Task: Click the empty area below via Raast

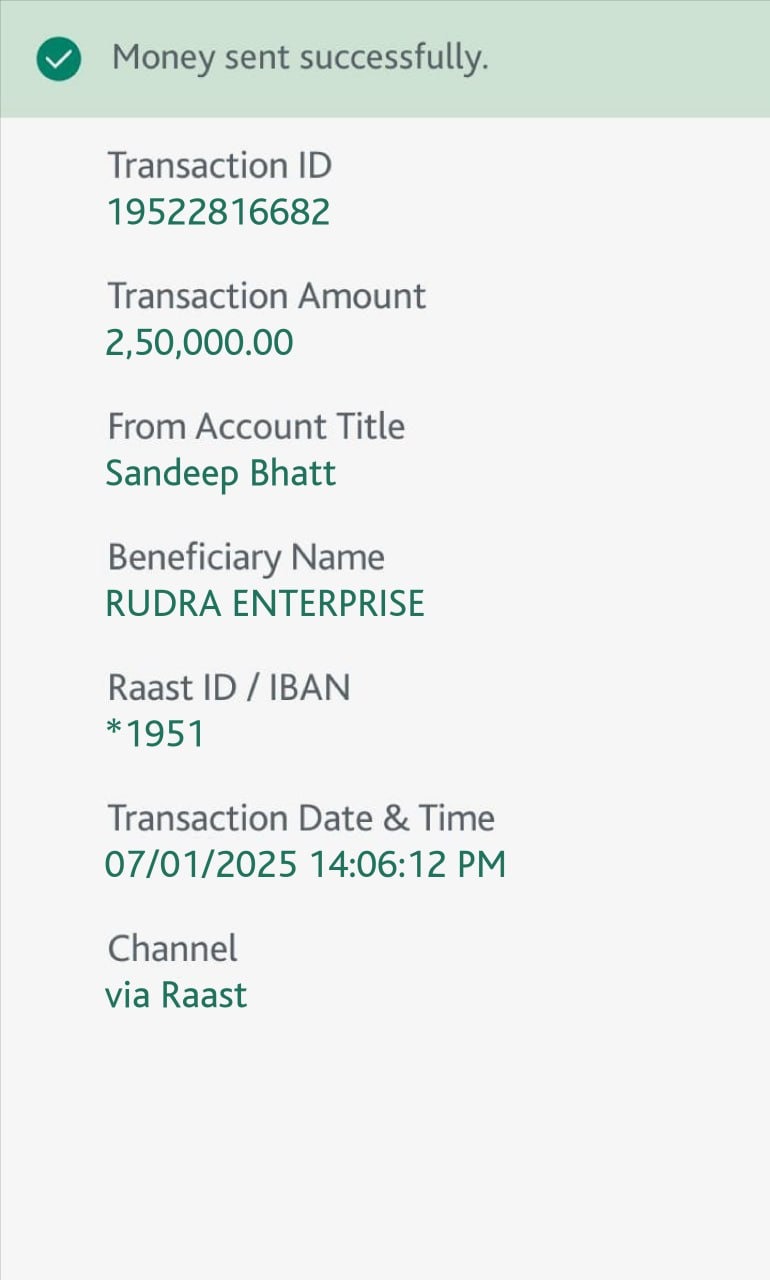Action: coord(385,1140)
